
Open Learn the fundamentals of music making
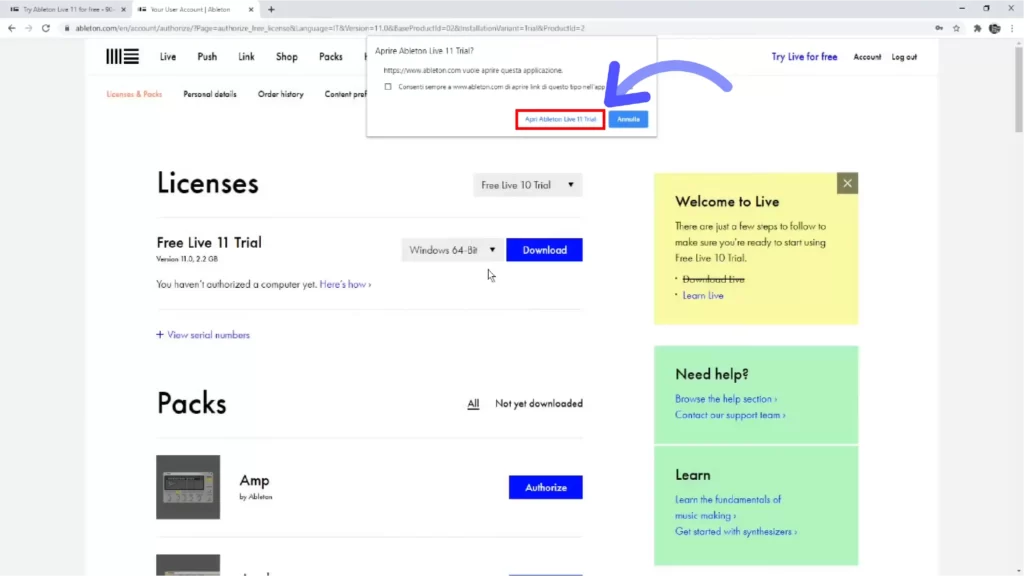728,507
